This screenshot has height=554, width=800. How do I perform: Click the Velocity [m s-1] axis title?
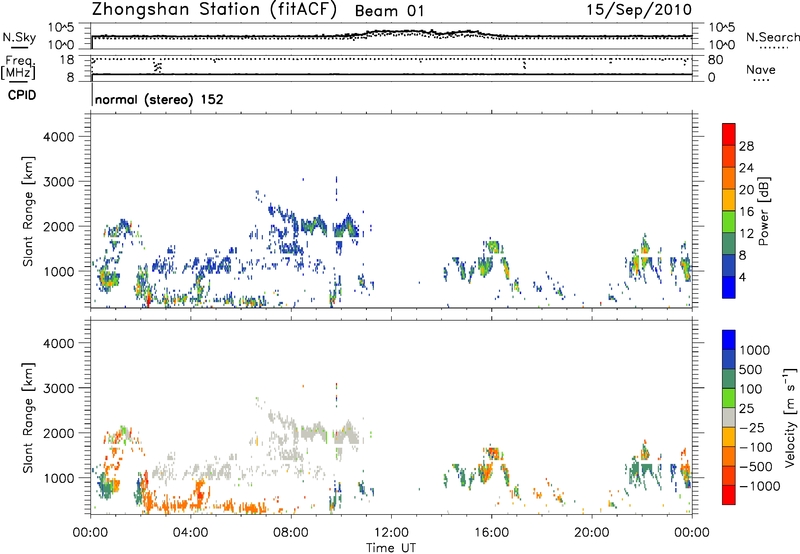coord(790,417)
